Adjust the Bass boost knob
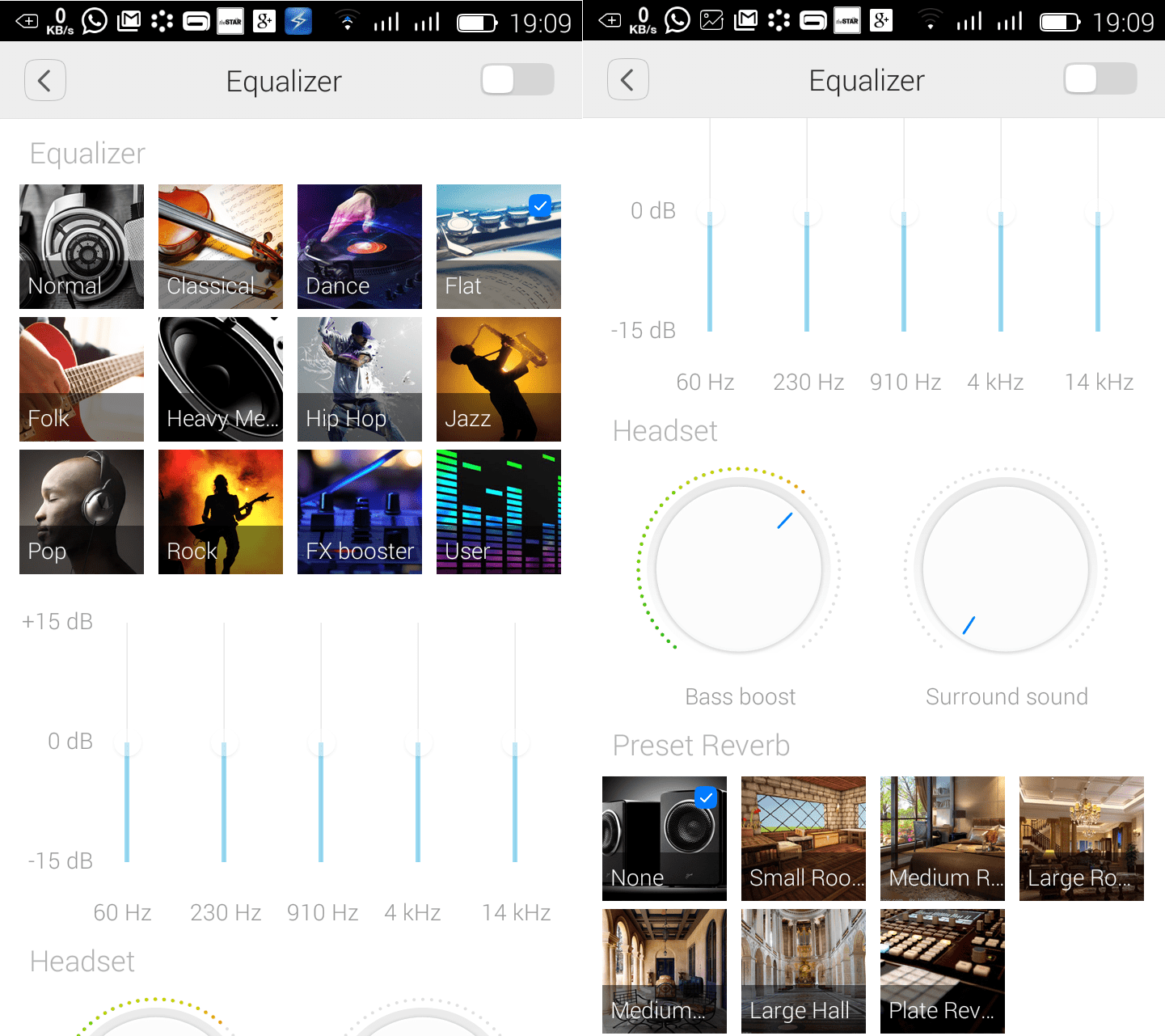 739,569
